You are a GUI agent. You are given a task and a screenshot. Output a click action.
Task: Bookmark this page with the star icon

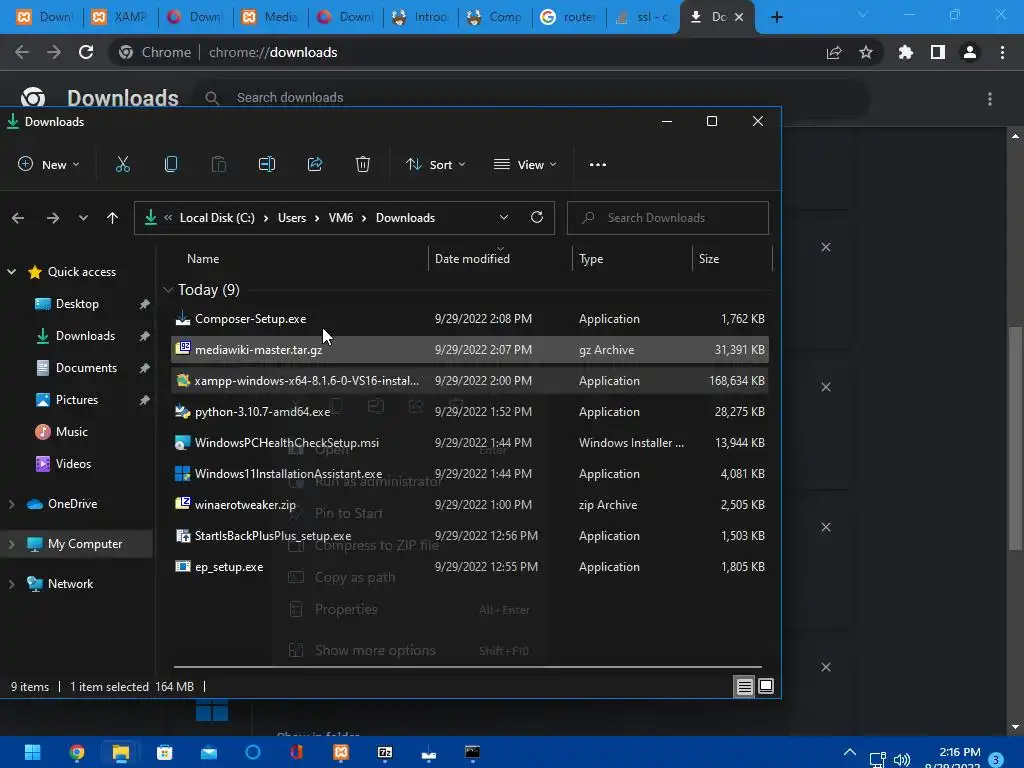point(866,52)
